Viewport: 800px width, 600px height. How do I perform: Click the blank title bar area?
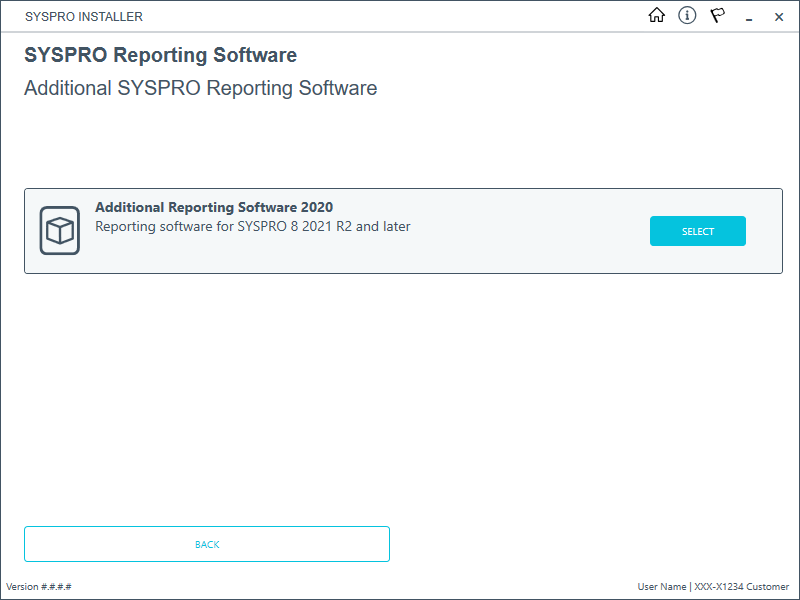click(400, 17)
